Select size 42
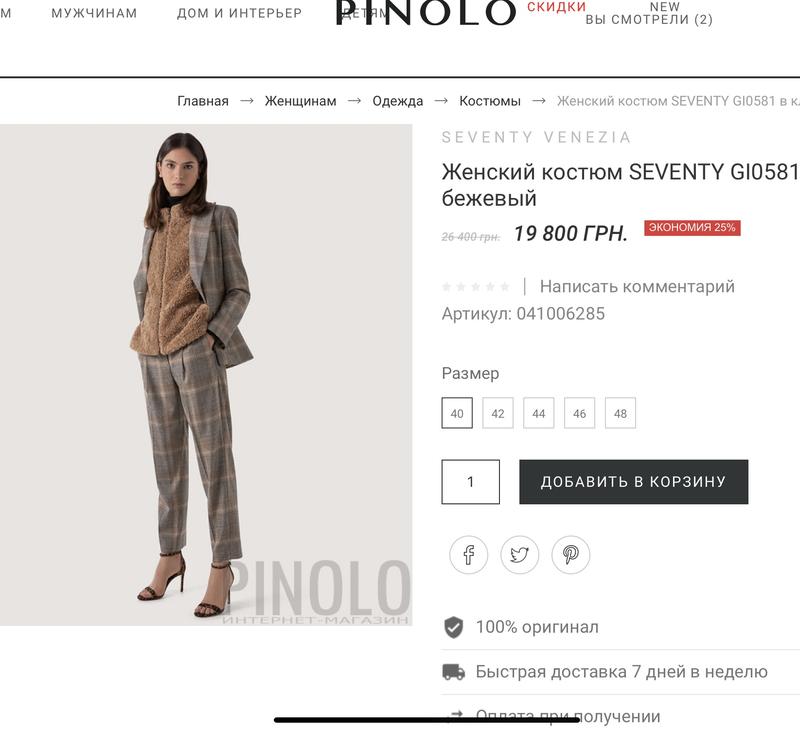 pyautogui.click(x=497, y=413)
